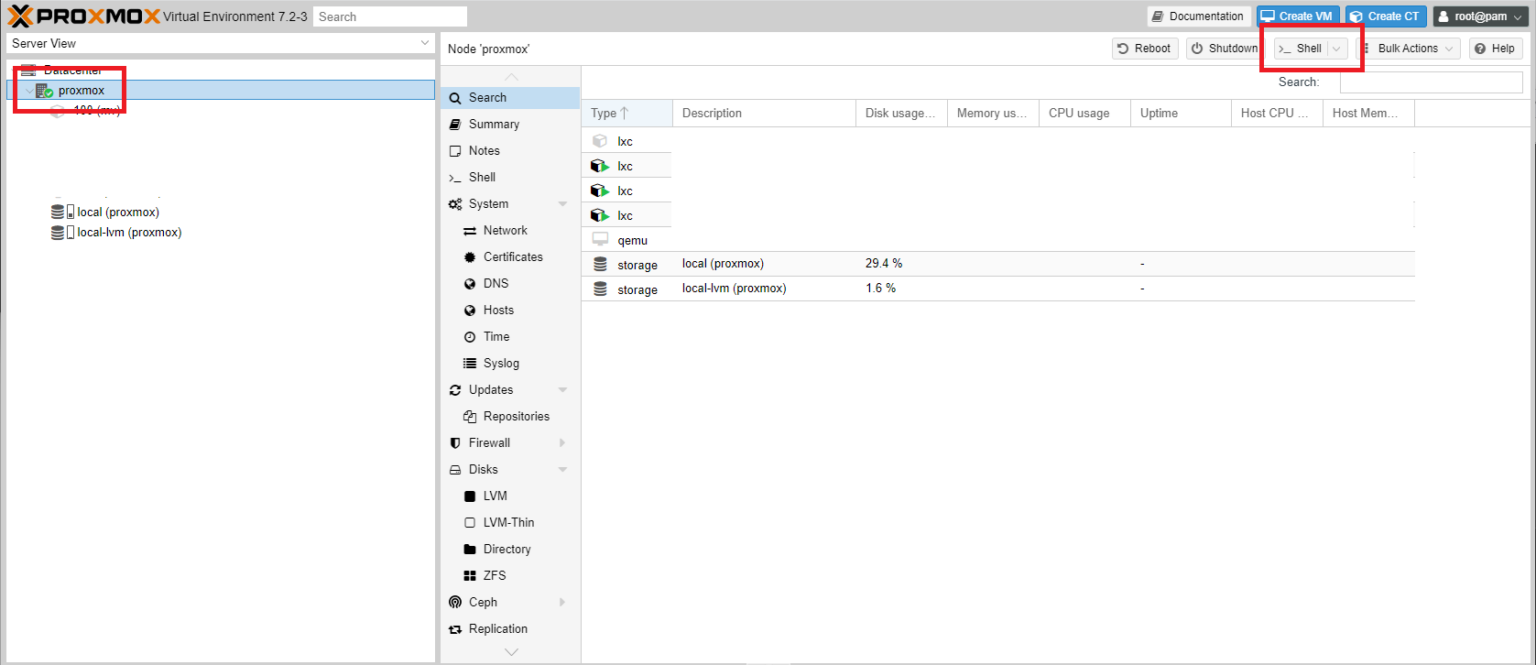
Task: Click the local (proxmox) storage icon in tree
Action: coord(58,212)
